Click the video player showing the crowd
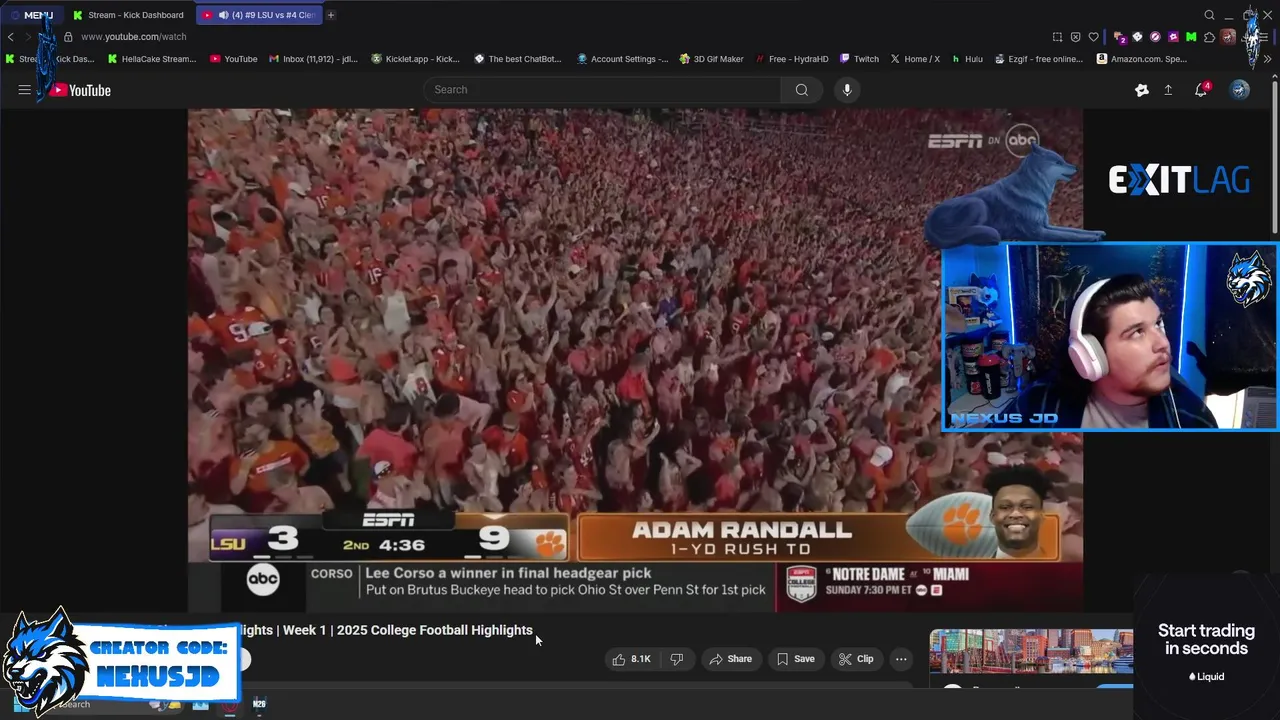Viewport: 1280px width, 720px height. pos(635,360)
